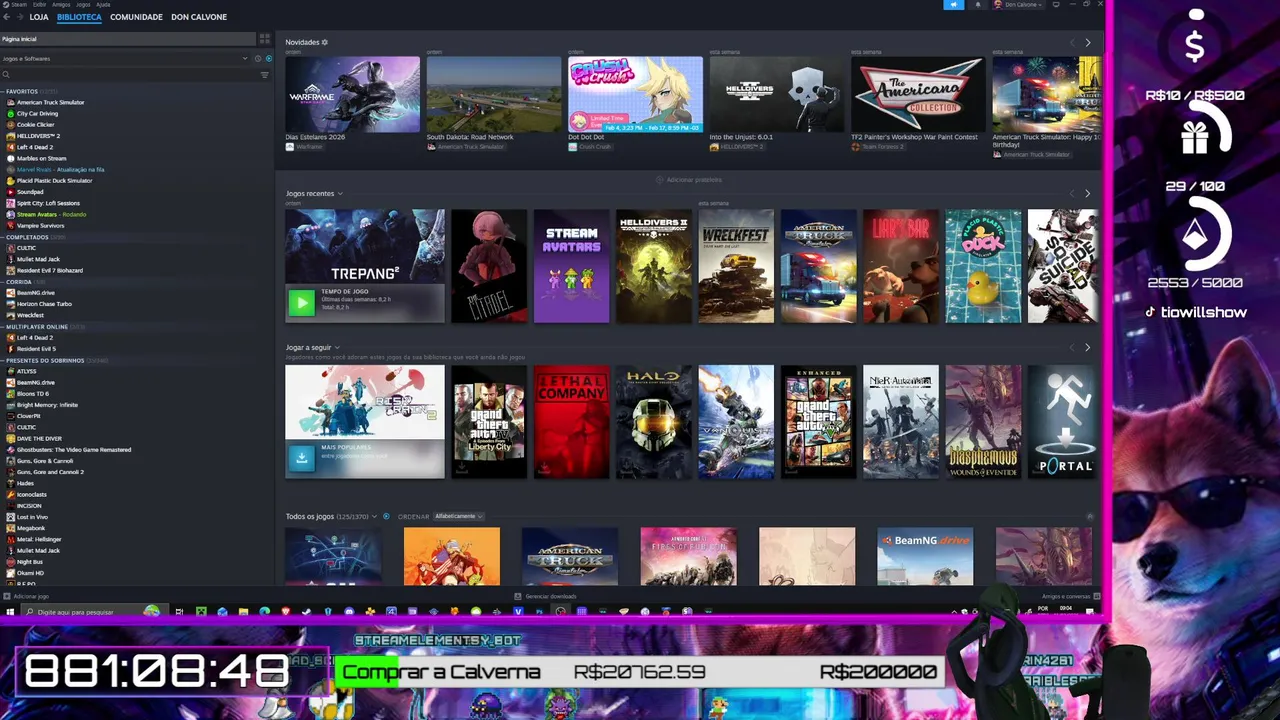Advance Jogar a seguir shelf right arrow
The width and height of the screenshot is (1280, 720).
click(x=1088, y=347)
